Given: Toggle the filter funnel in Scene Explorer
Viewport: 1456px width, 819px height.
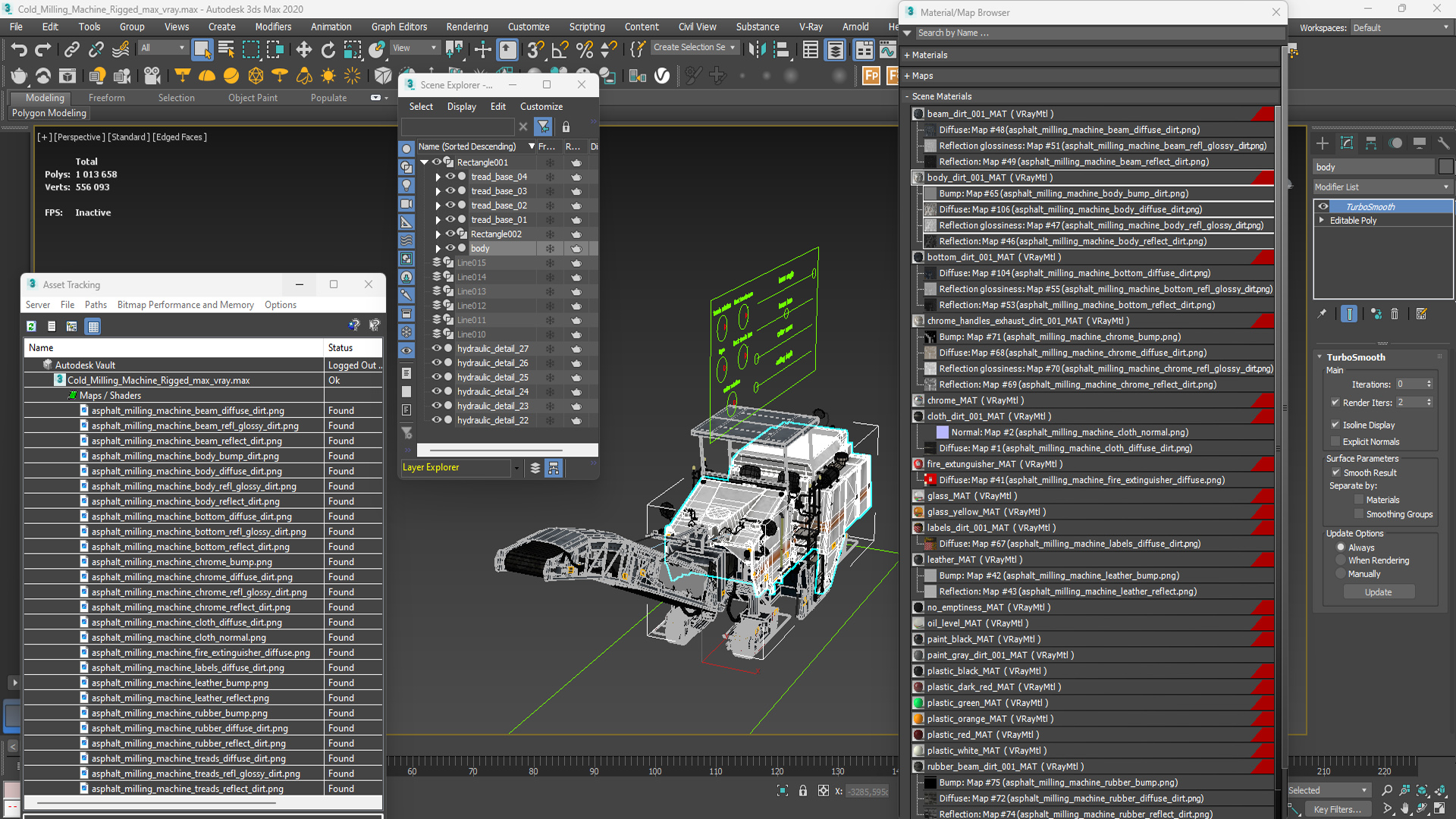Looking at the screenshot, I should (543, 127).
